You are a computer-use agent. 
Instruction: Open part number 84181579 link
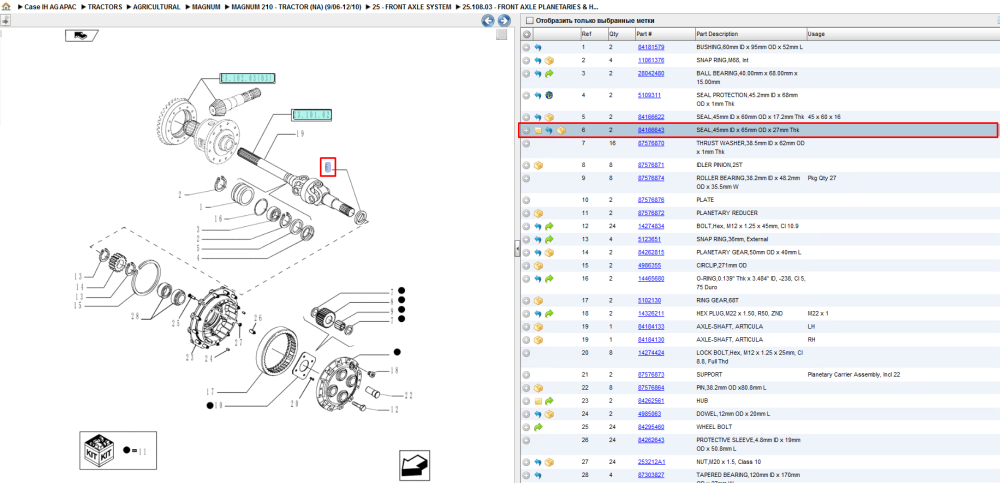pos(651,48)
